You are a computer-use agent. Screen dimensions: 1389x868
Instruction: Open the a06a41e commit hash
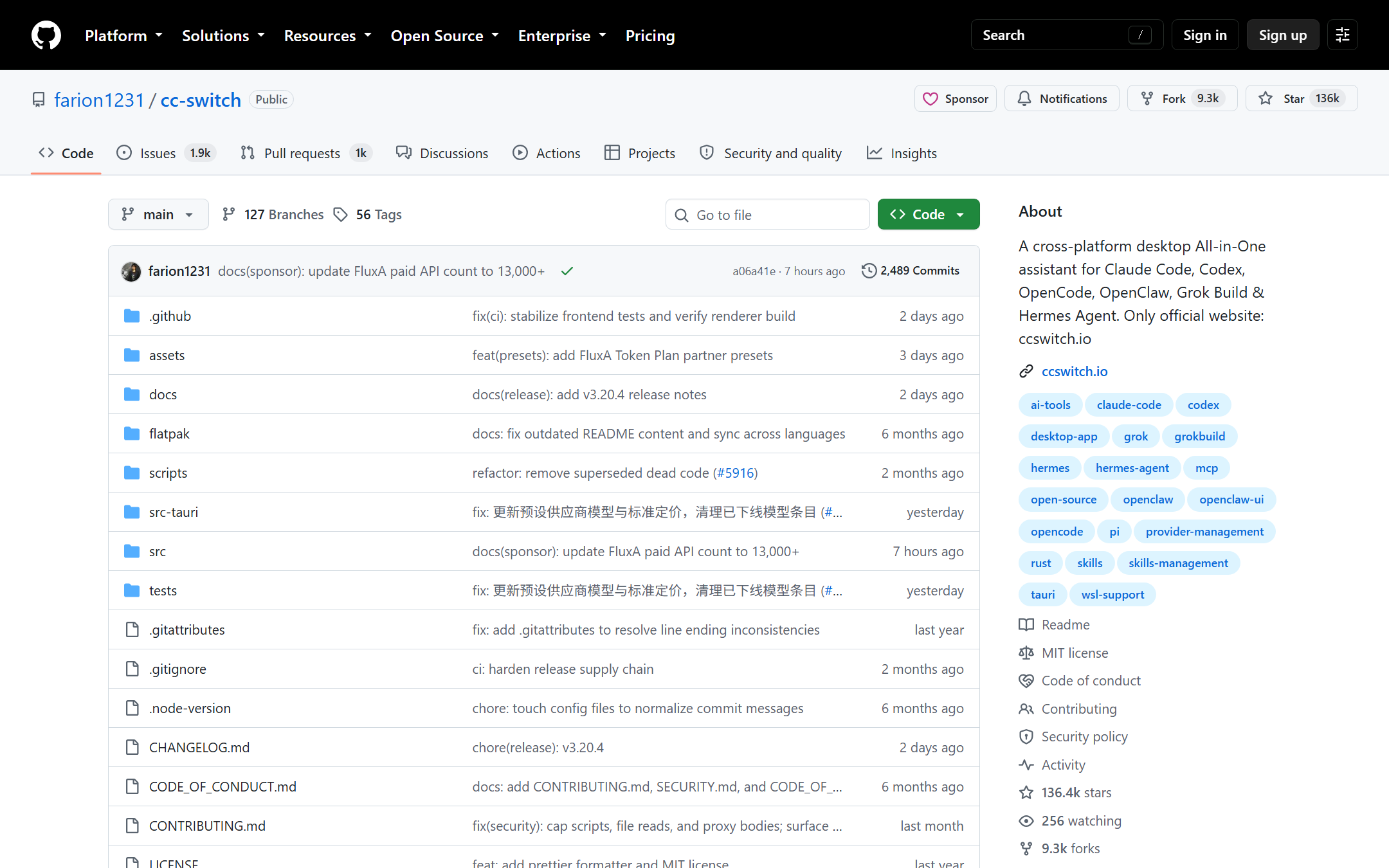[754, 271]
